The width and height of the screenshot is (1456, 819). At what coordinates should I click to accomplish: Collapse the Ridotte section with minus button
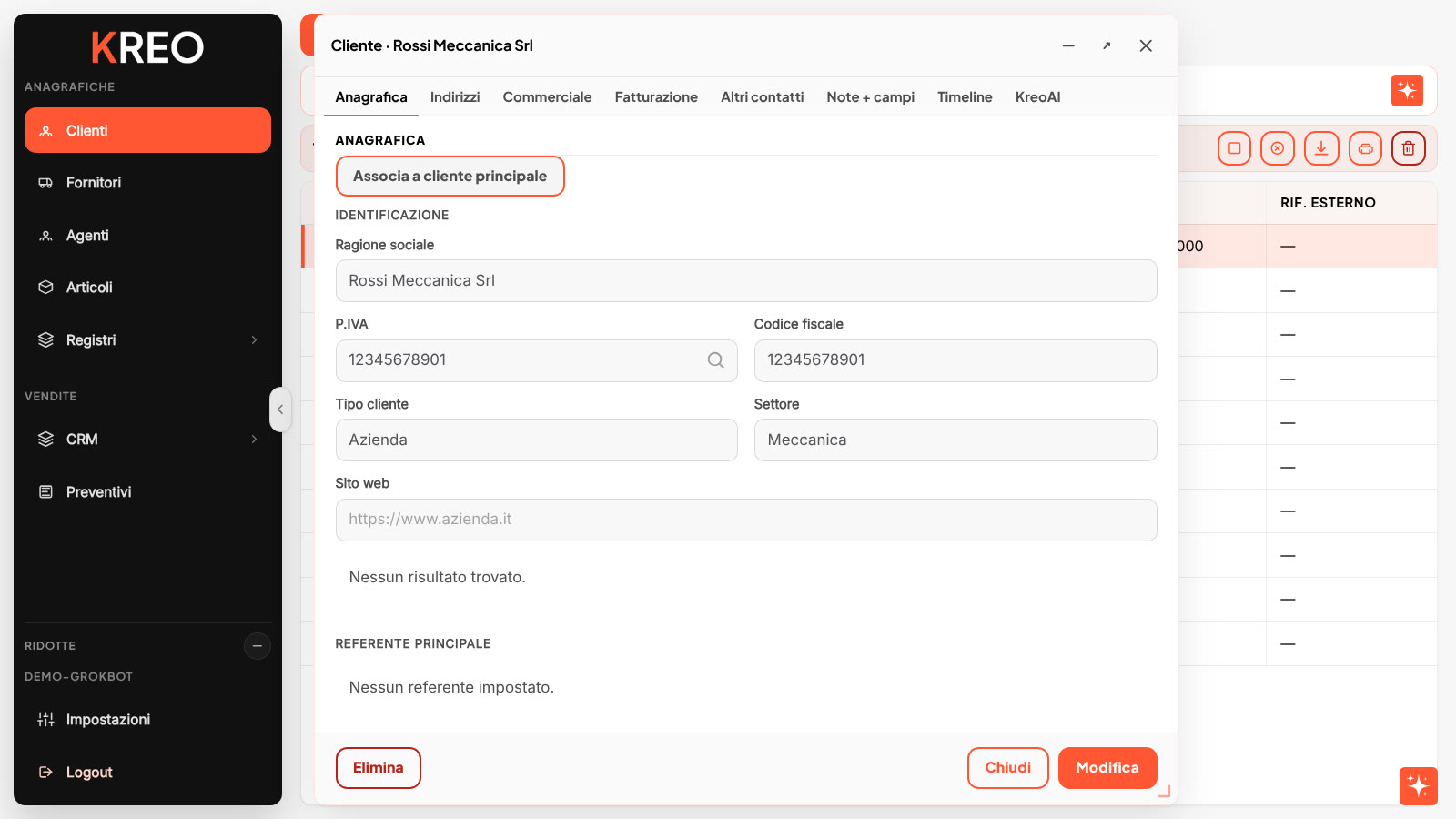click(258, 646)
